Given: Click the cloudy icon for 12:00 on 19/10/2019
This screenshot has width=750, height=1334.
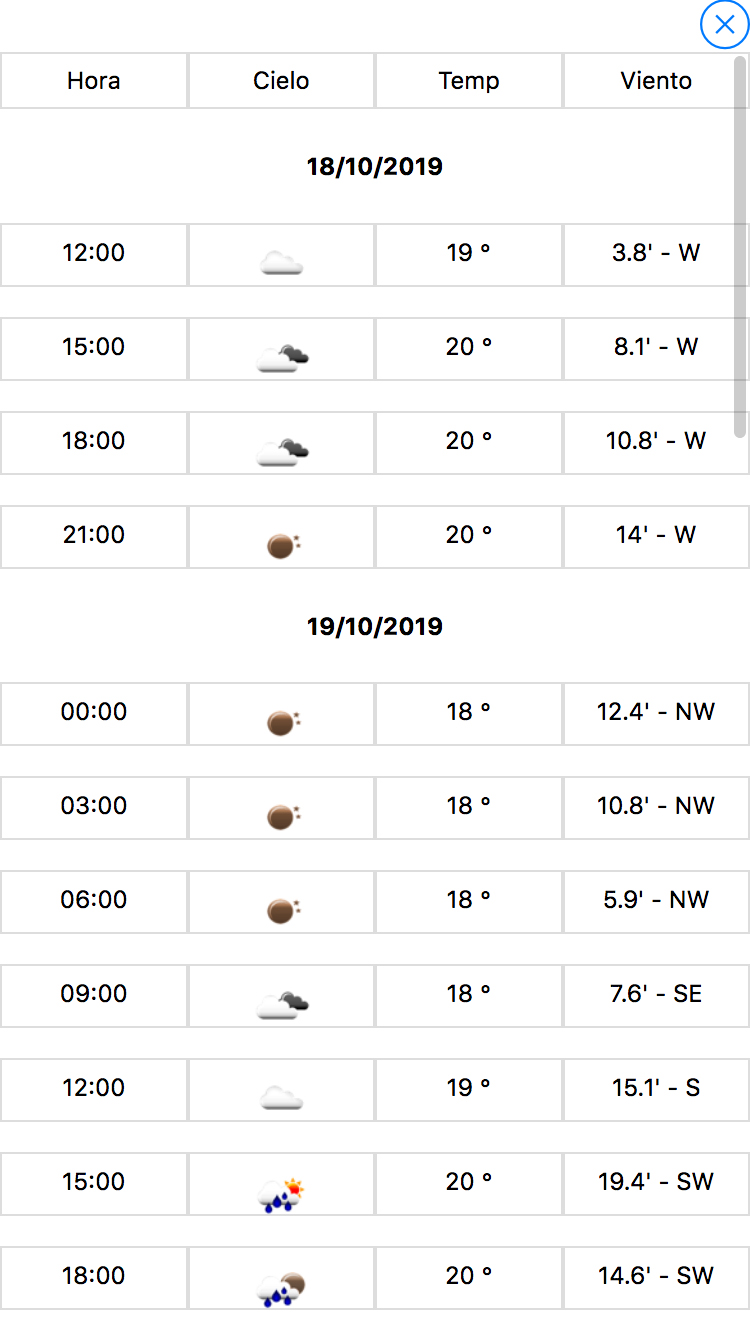Looking at the screenshot, I should click(x=281, y=1098).
